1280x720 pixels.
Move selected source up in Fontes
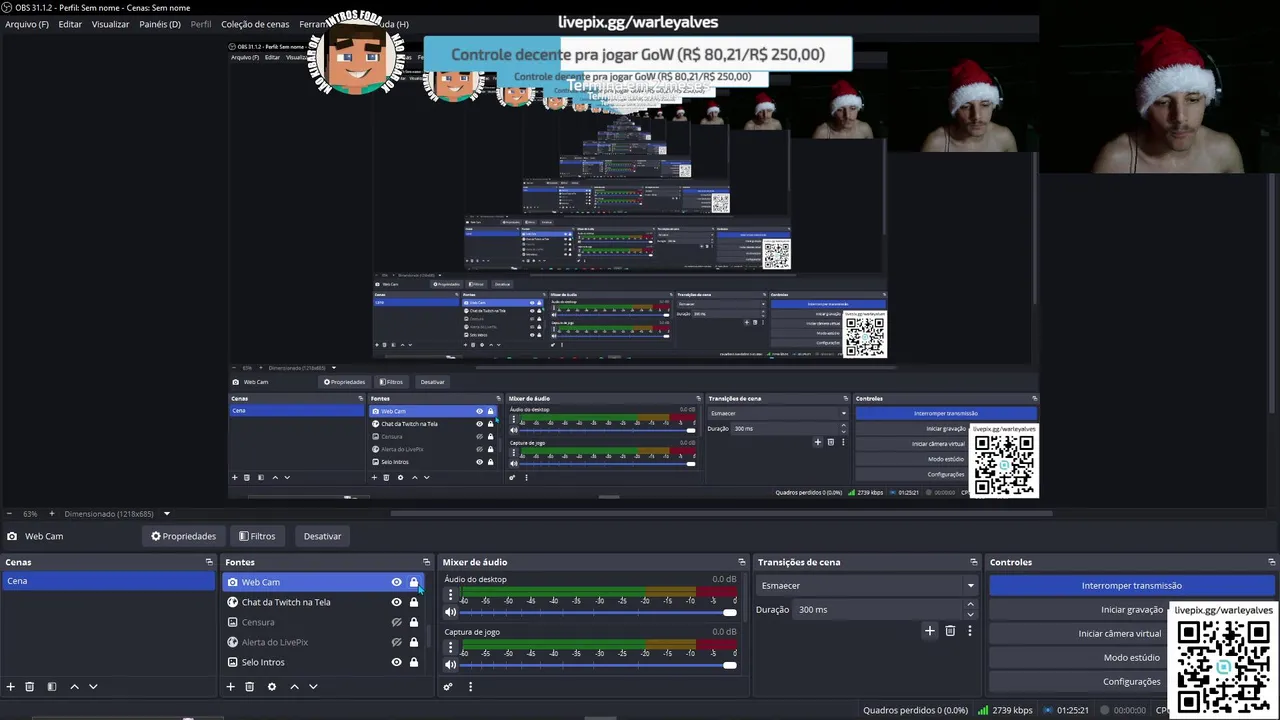tap(294, 687)
